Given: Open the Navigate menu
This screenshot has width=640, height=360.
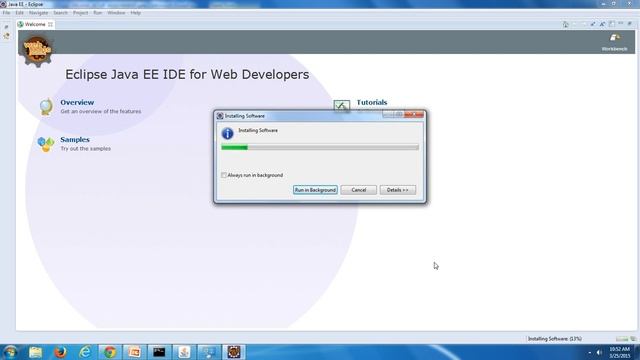Looking at the screenshot, I should click(x=39, y=13).
